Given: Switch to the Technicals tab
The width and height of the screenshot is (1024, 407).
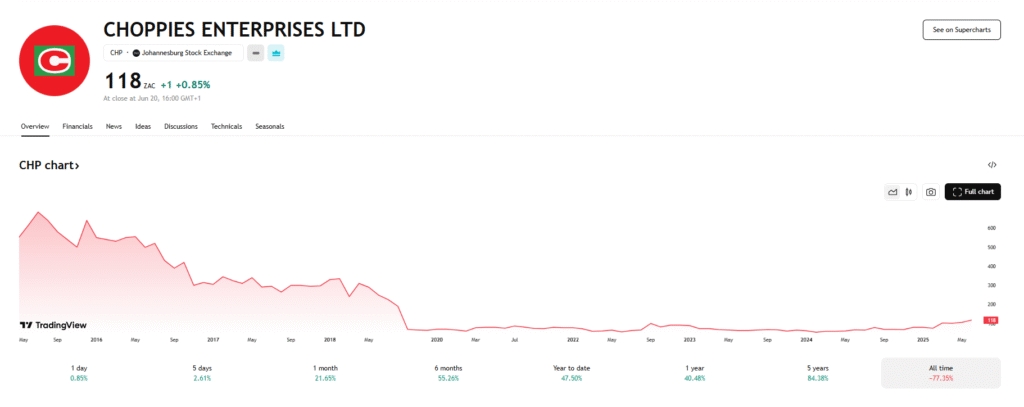Looking at the screenshot, I should point(226,126).
